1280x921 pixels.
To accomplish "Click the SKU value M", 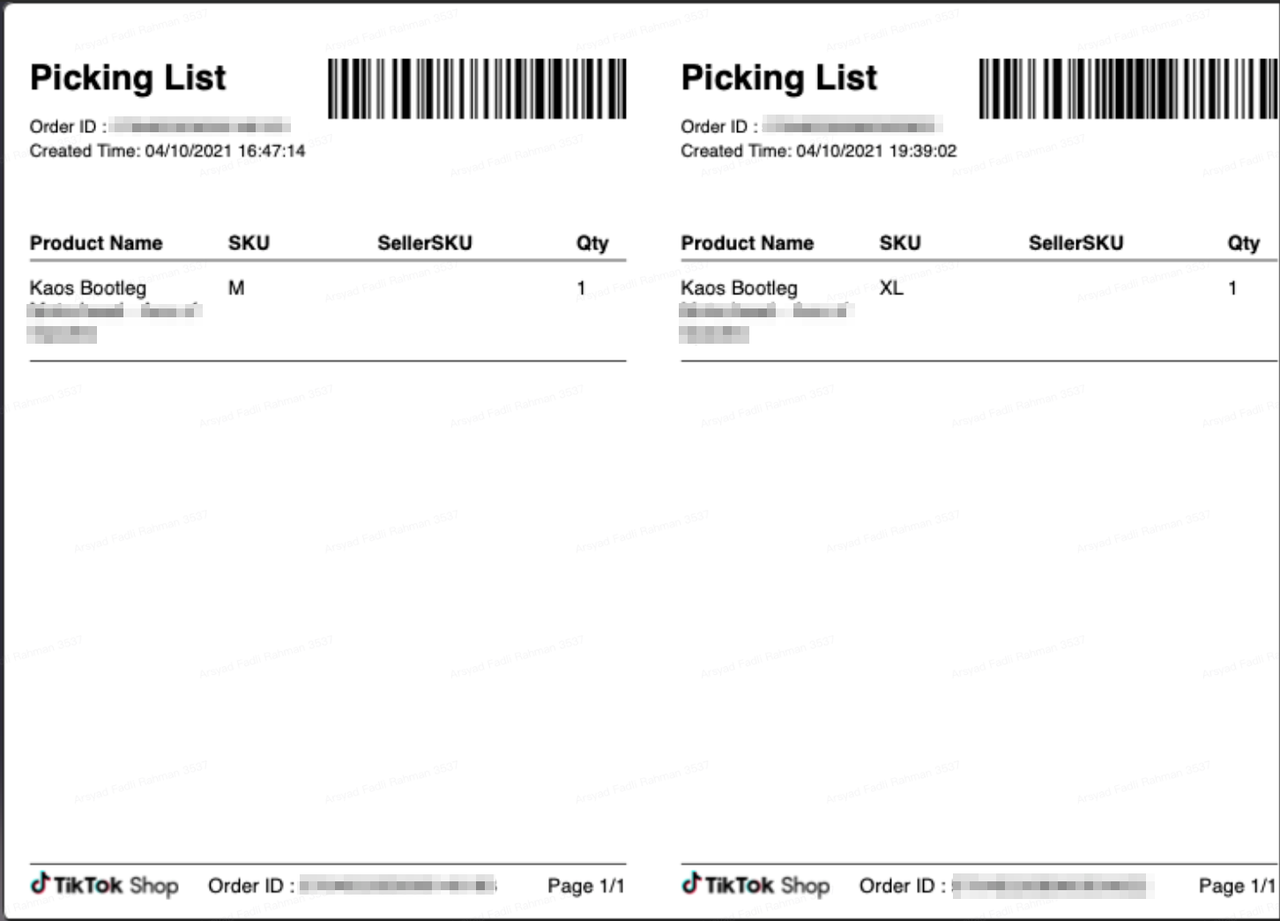I will [x=236, y=288].
